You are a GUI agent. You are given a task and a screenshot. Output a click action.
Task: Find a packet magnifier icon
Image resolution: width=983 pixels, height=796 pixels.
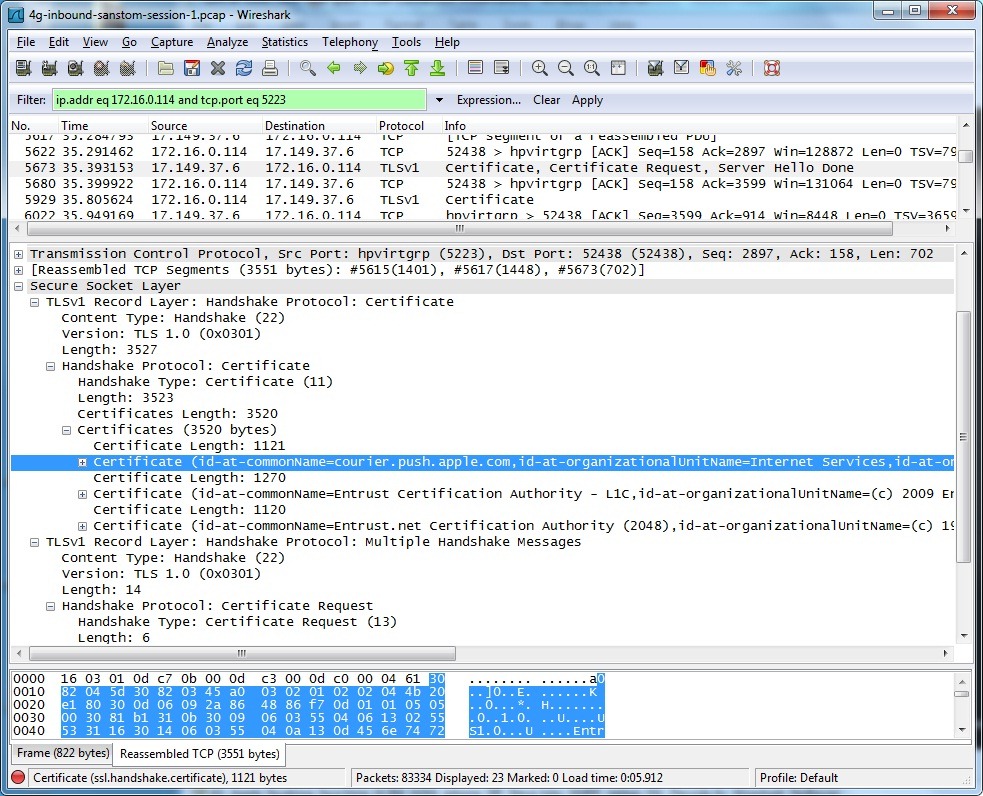tap(307, 68)
